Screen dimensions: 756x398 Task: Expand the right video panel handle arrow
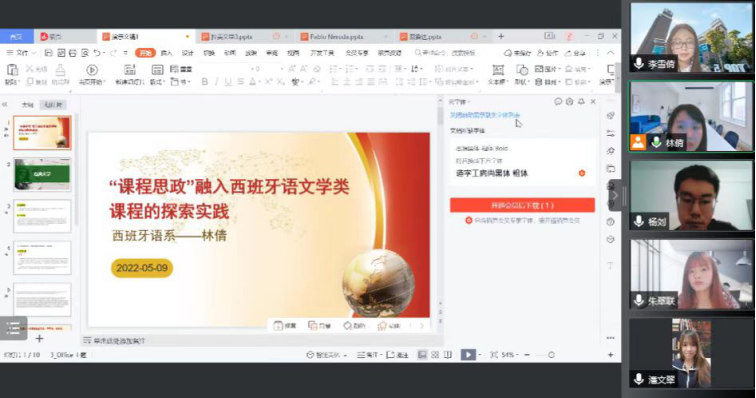click(615, 195)
